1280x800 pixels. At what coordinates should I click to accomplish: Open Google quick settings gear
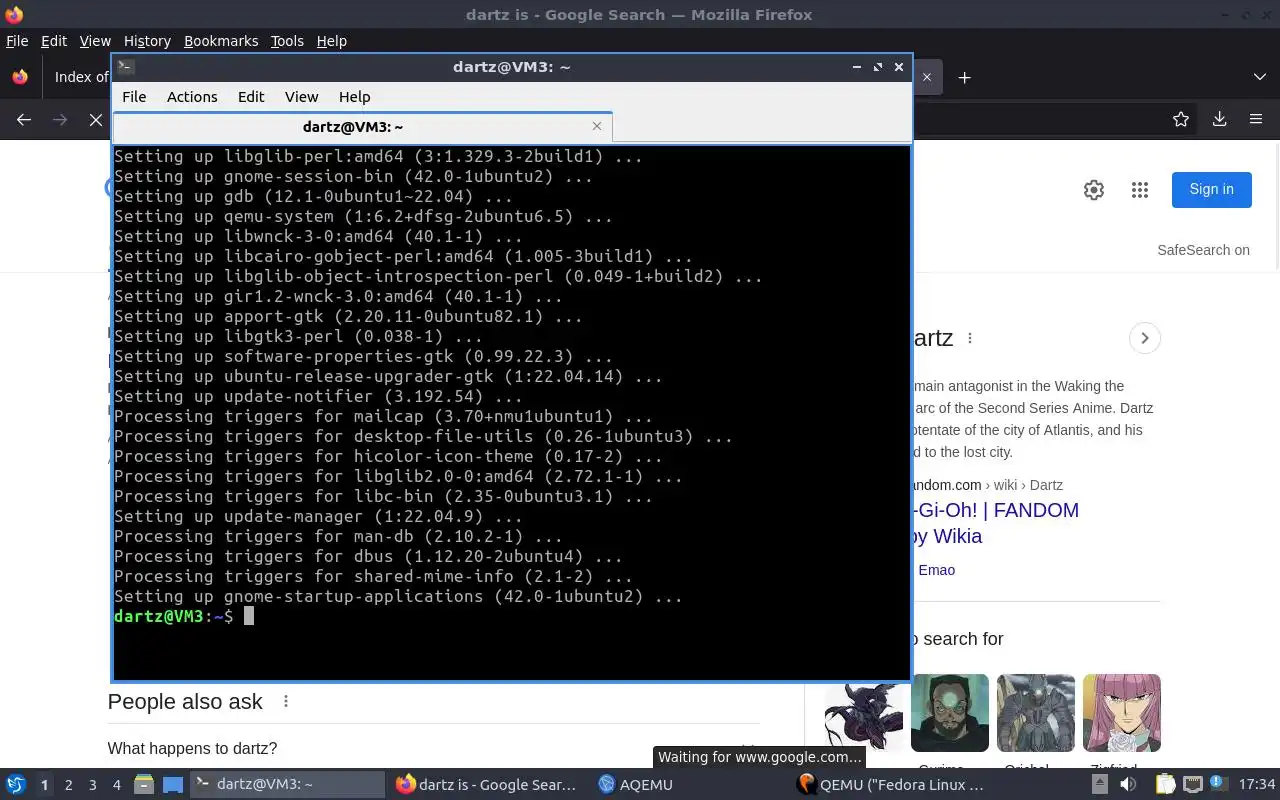coord(1094,190)
